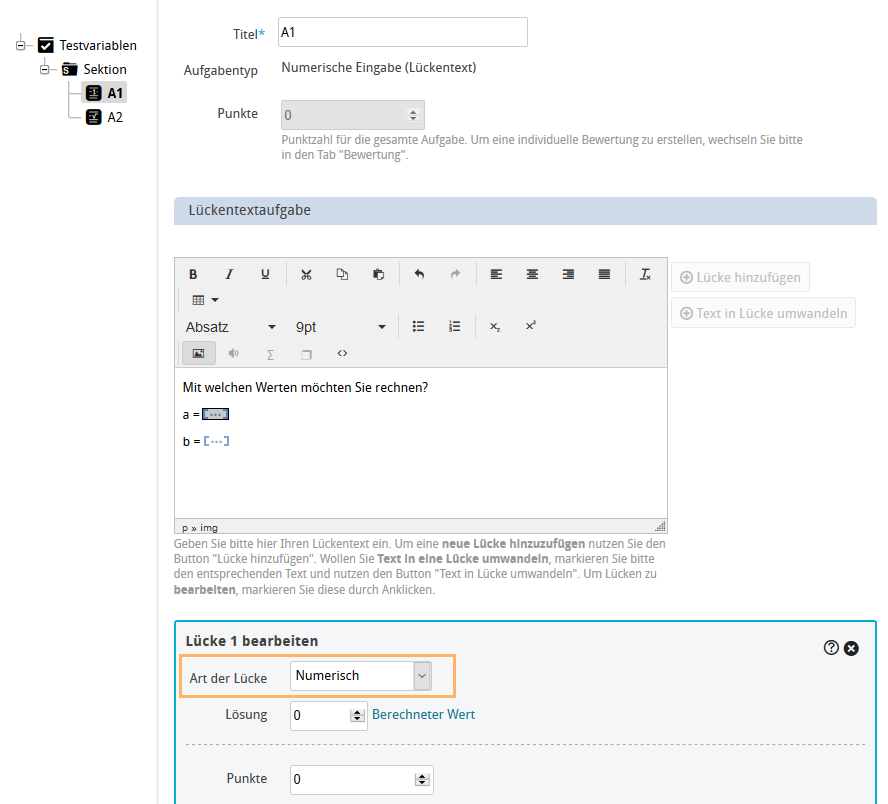Open the Art der Lücke dropdown

361,676
